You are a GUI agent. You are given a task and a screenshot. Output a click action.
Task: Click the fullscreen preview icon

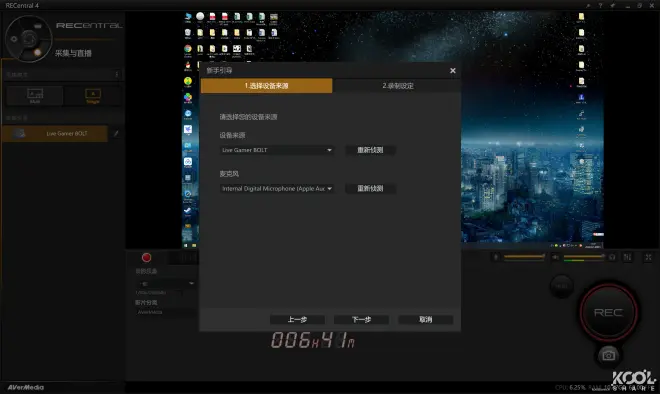pyautogui.click(x=648, y=257)
